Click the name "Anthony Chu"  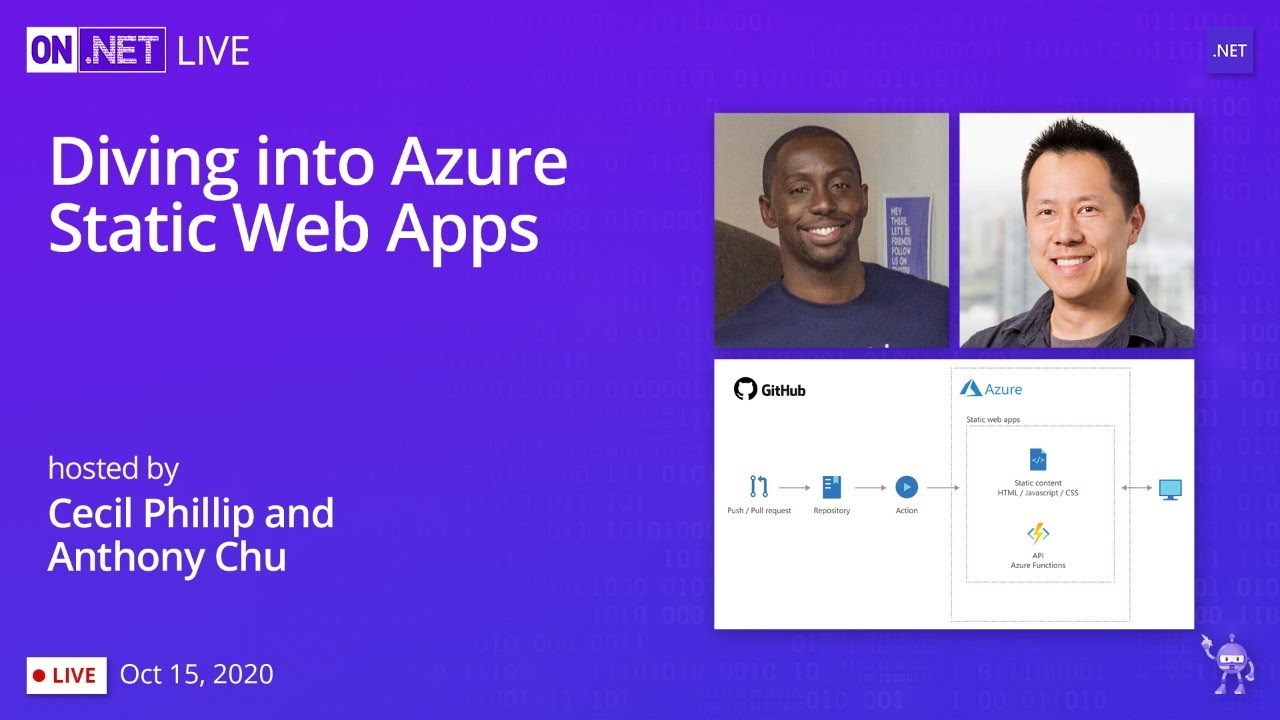coord(167,556)
